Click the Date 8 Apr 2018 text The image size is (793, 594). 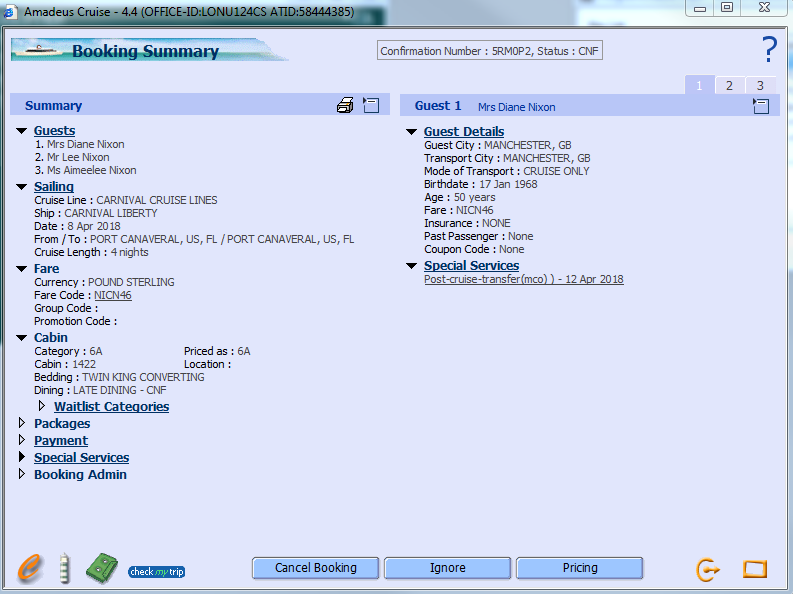tap(77, 226)
